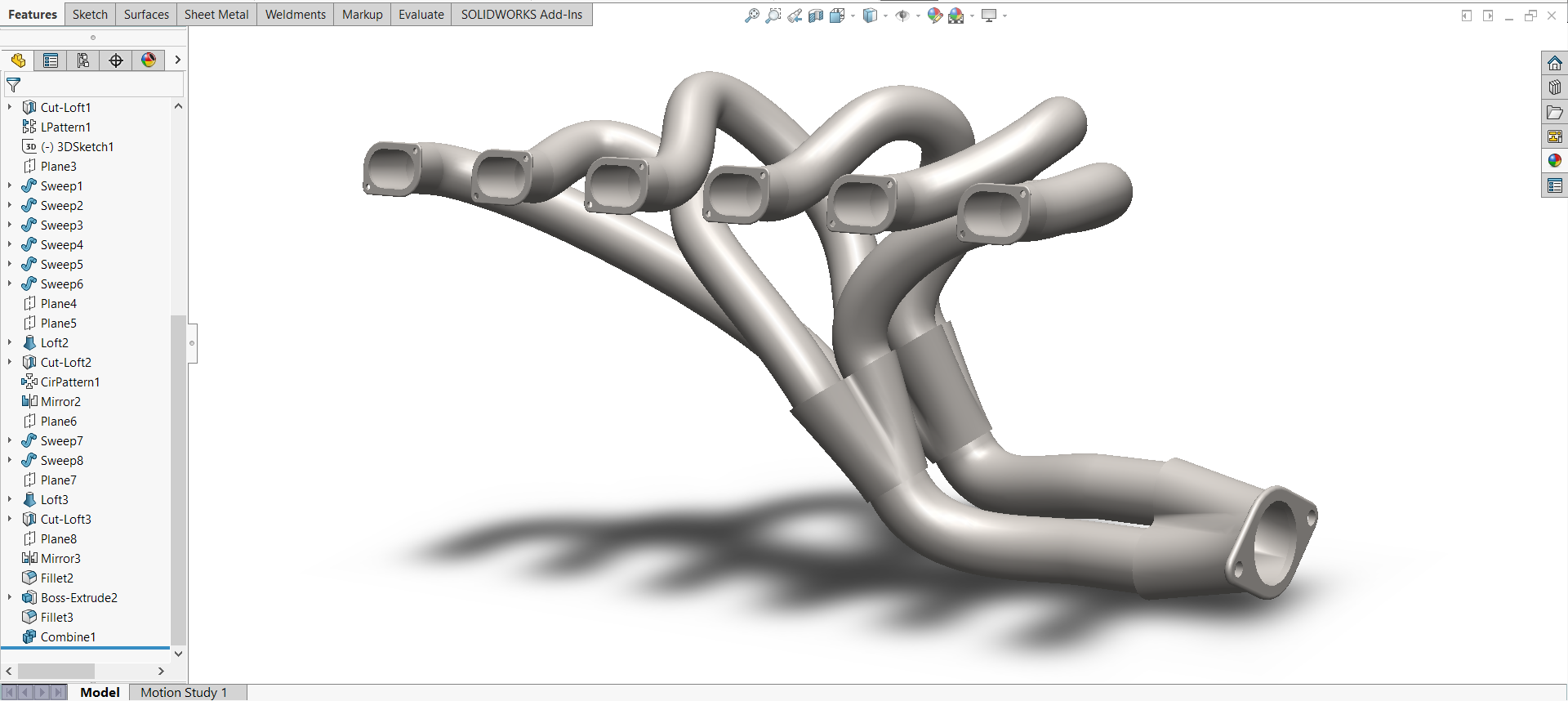This screenshot has width=1568, height=701.
Task: Open the dropdown arrow beside View Orientation
Action: [853, 16]
